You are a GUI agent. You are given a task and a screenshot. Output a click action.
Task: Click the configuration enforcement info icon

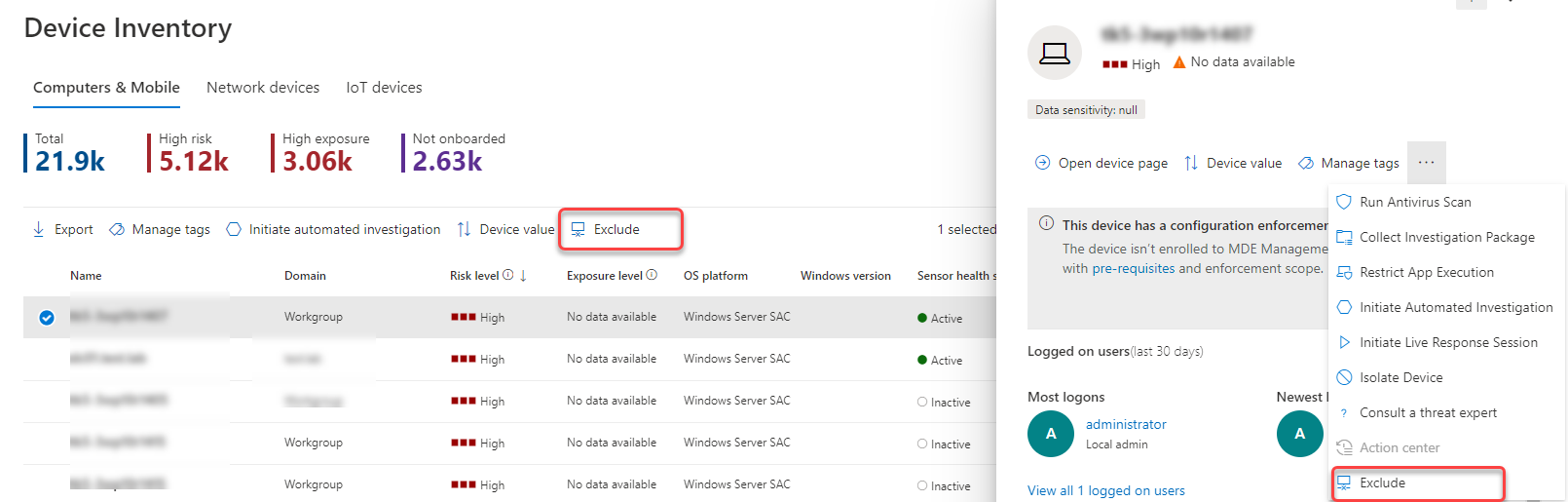pyautogui.click(x=1046, y=223)
